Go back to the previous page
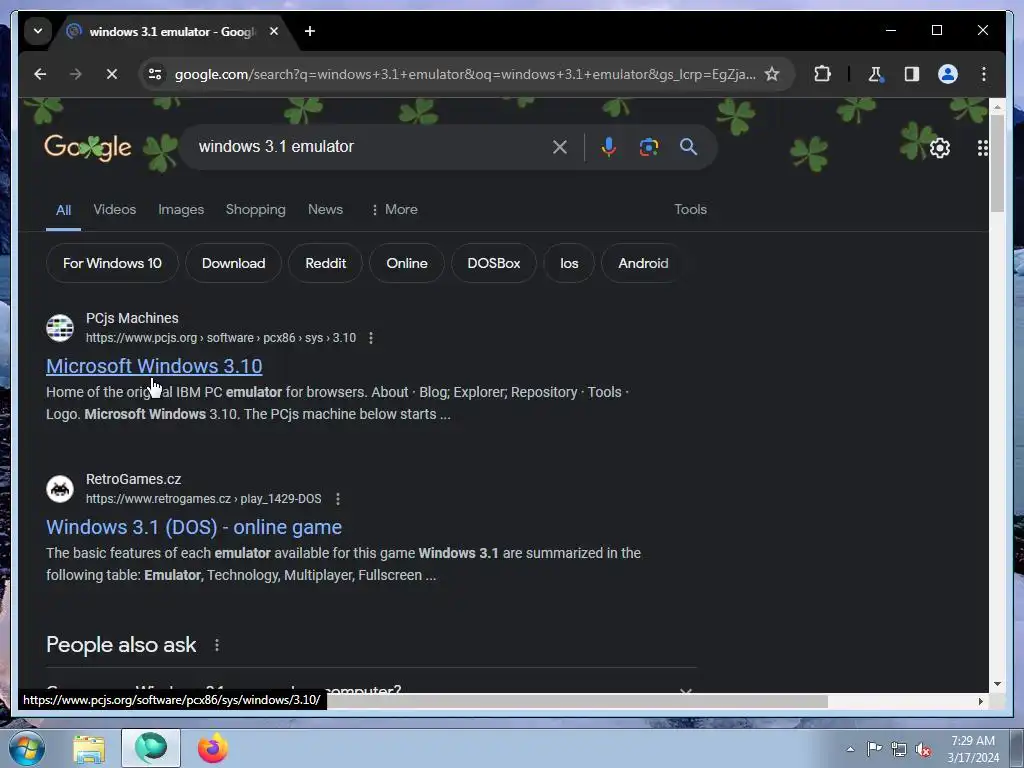Screen dimensions: 1024x768 click(x=40, y=74)
